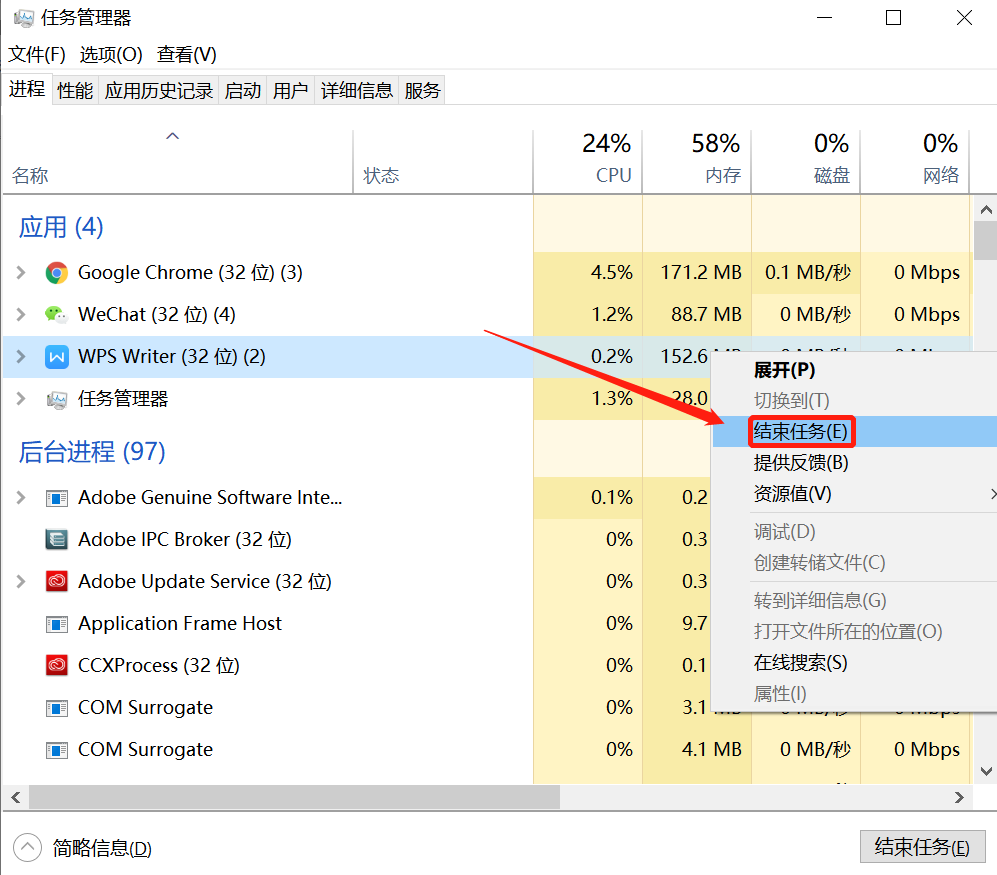Select 在线搜索(S) from the context menu

click(x=800, y=663)
